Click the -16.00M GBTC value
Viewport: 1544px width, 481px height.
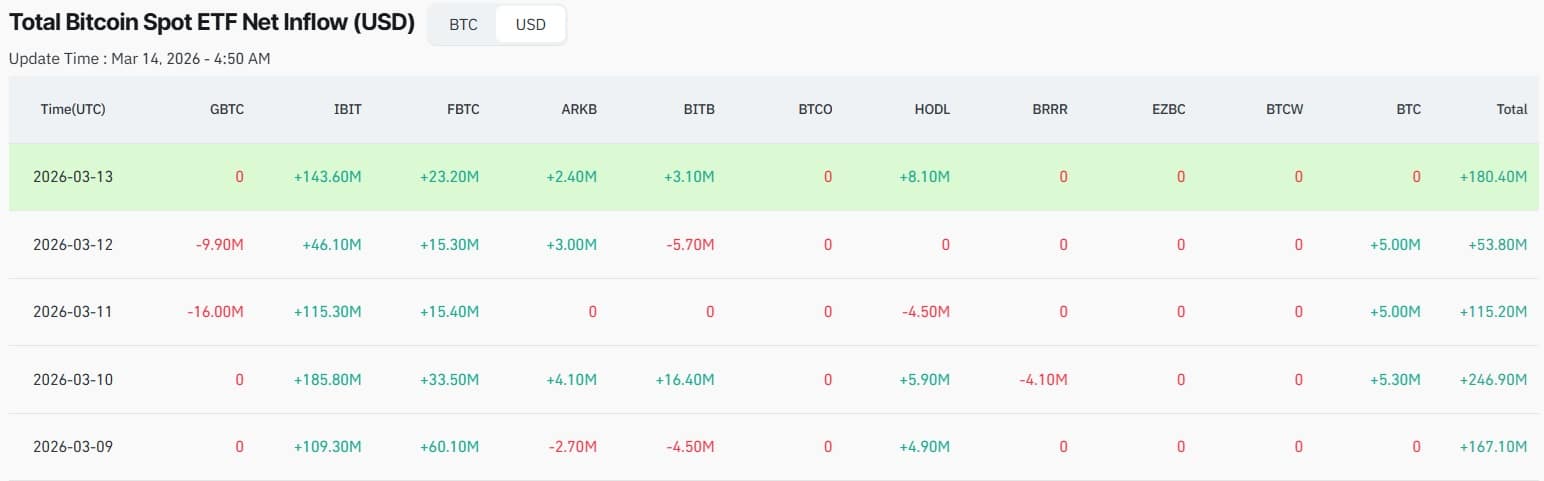[x=215, y=312]
